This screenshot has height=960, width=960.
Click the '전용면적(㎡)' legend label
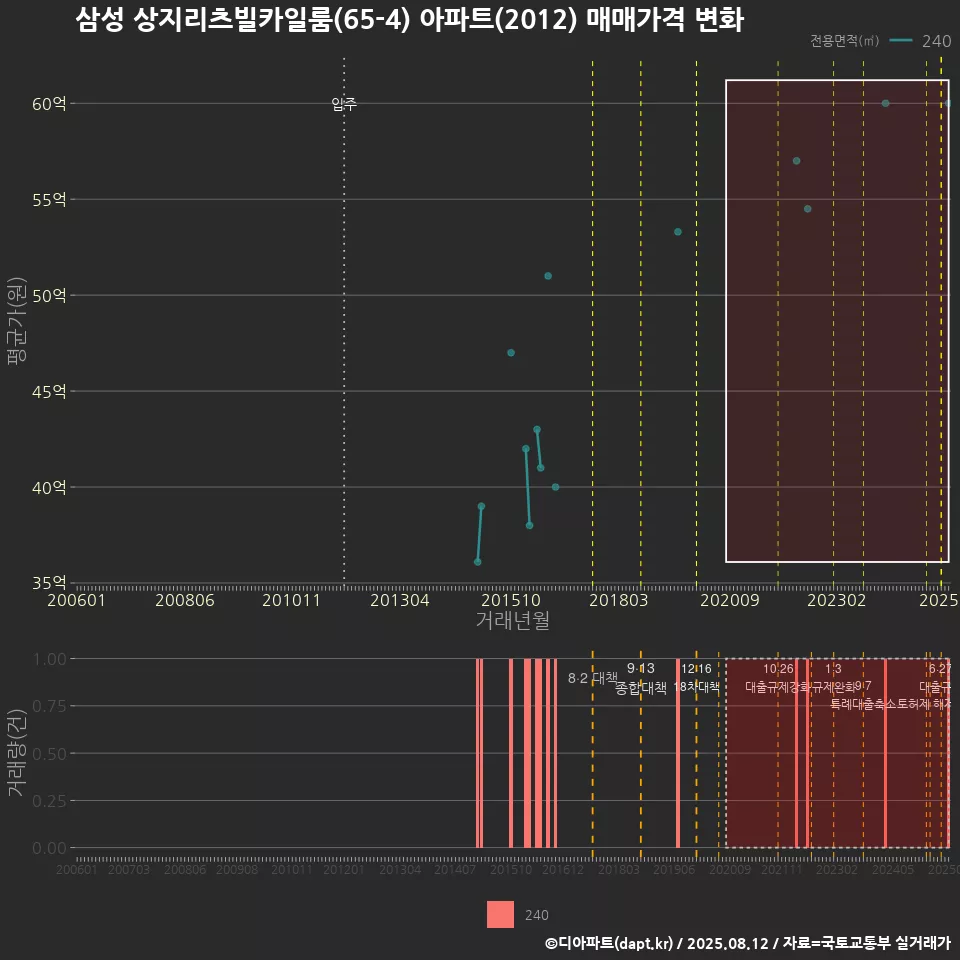click(844, 40)
